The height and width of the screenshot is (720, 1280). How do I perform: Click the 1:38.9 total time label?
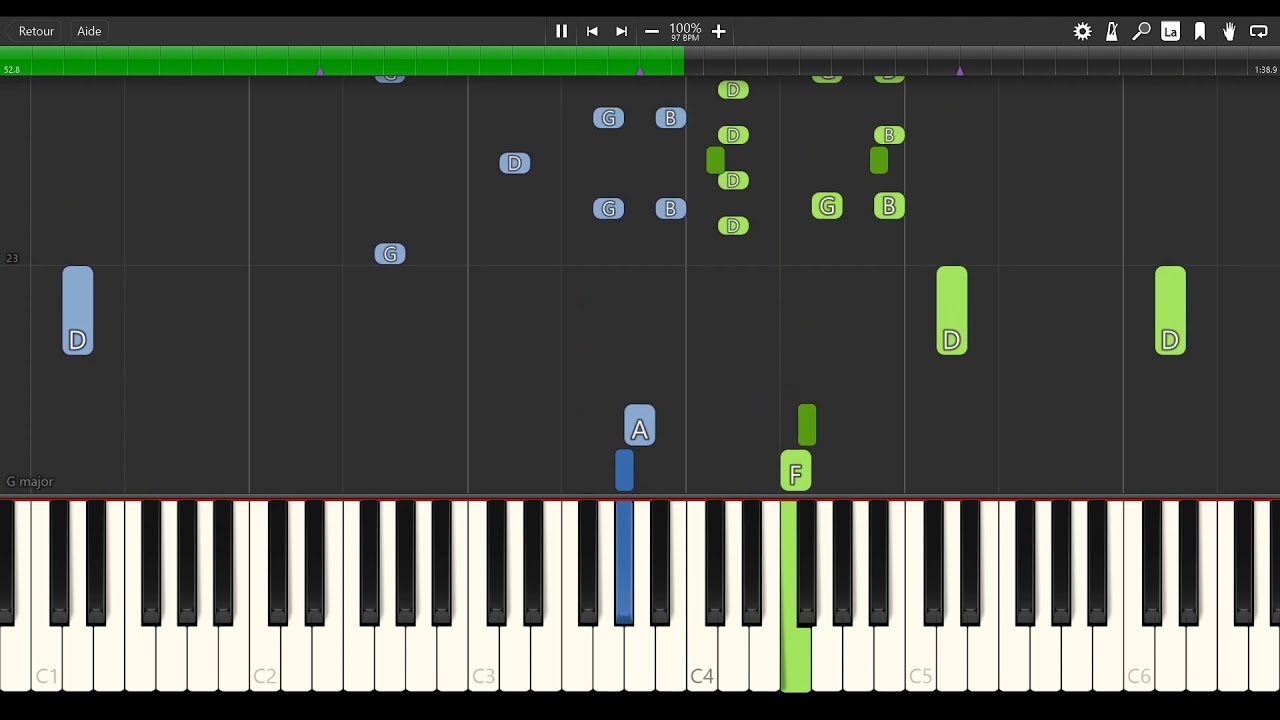pyautogui.click(x=1265, y=70)
